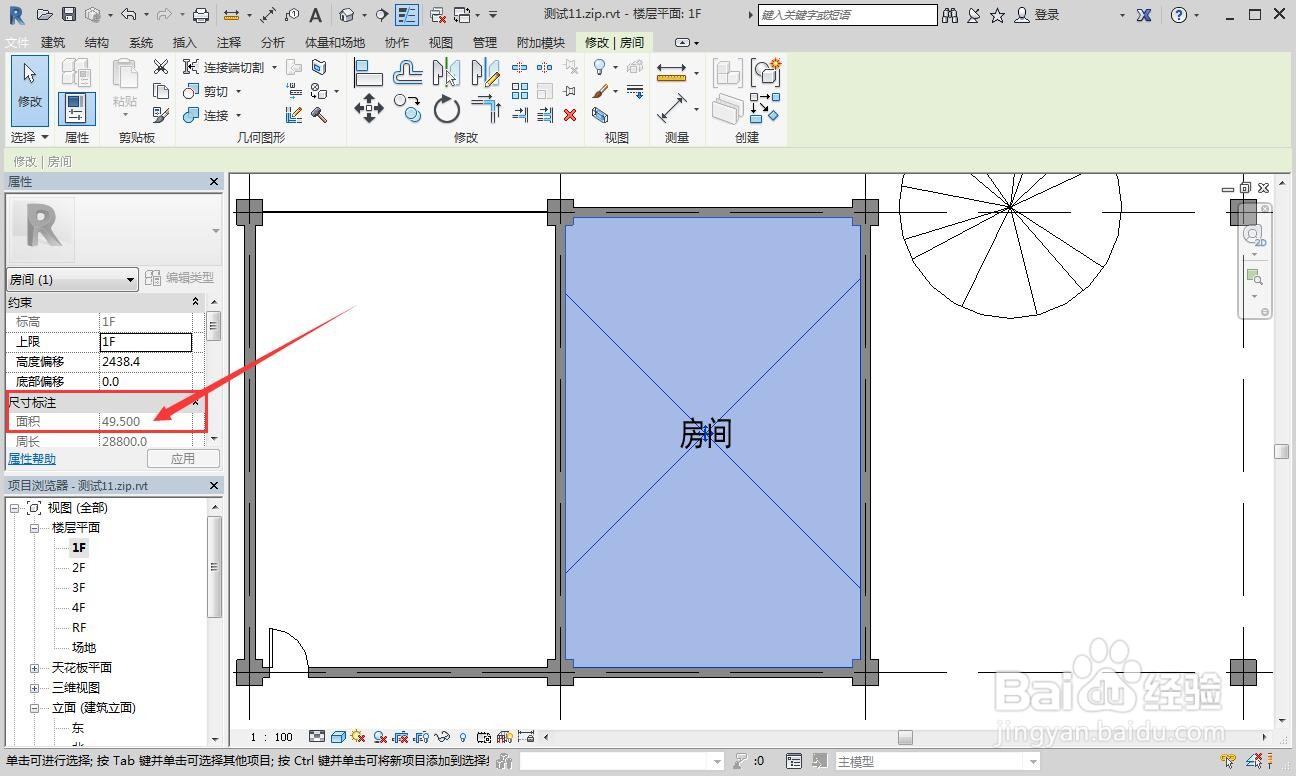Click the Help question mark icon
This screenshot has height=776, width=1296.
click(1179, 15)
